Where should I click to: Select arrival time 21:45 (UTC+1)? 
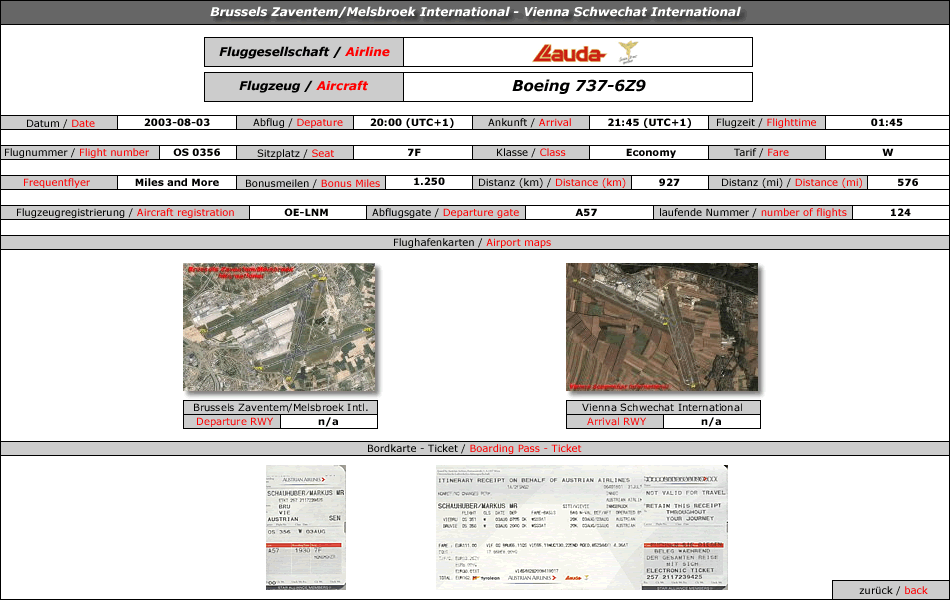pyautogui.click(x=649, y=122)
